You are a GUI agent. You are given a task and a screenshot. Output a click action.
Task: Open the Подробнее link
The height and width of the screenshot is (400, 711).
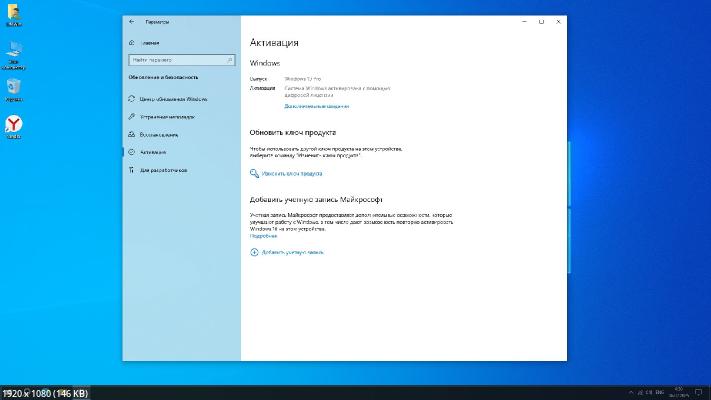click(263, 236)
